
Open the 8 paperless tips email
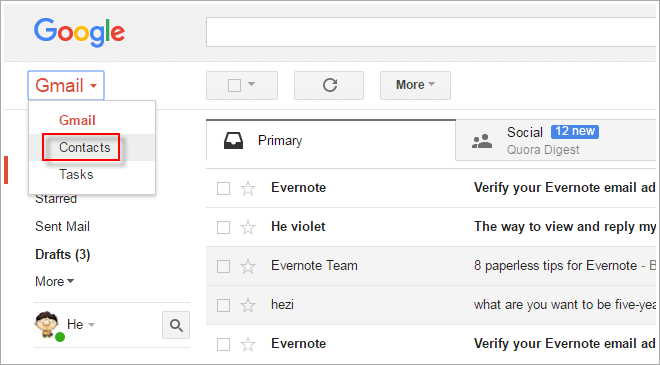[565, 266]
